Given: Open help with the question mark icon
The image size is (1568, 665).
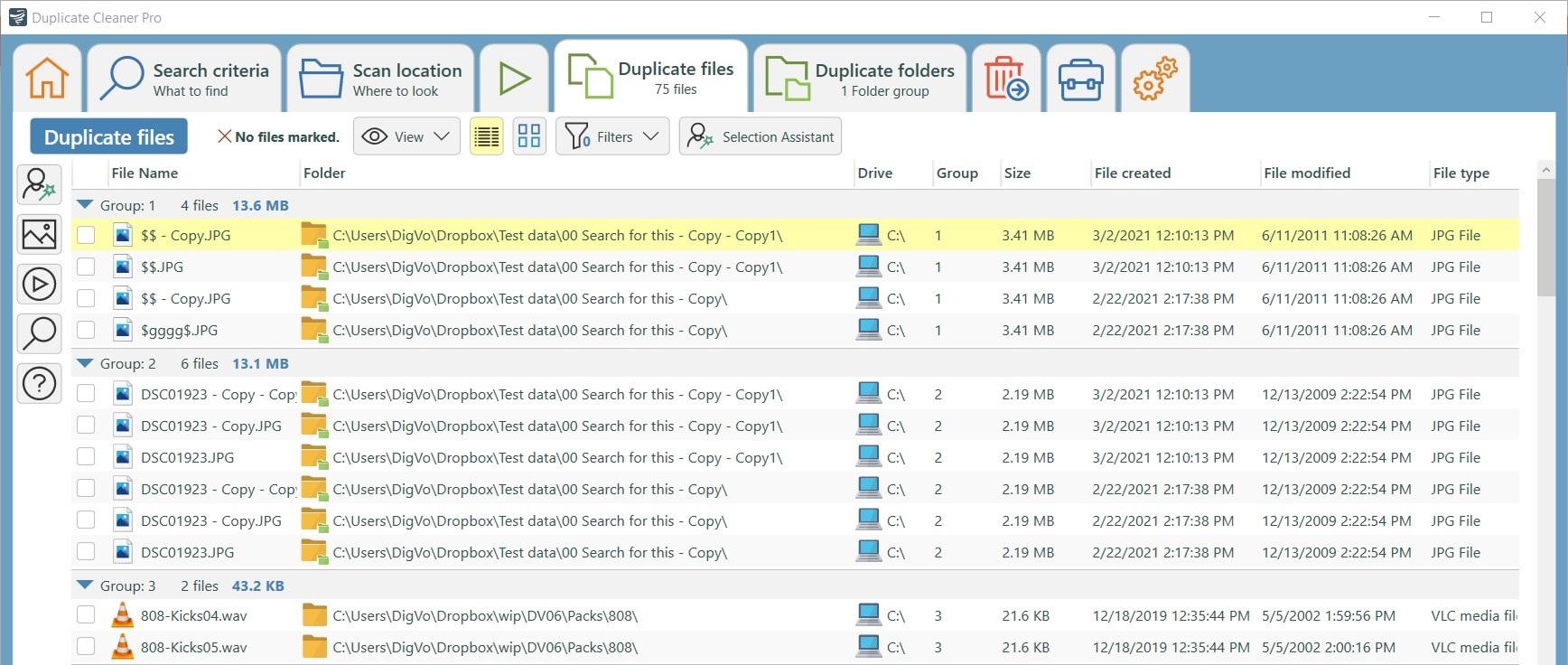Looking at the screenshot, I should (40, 384).
